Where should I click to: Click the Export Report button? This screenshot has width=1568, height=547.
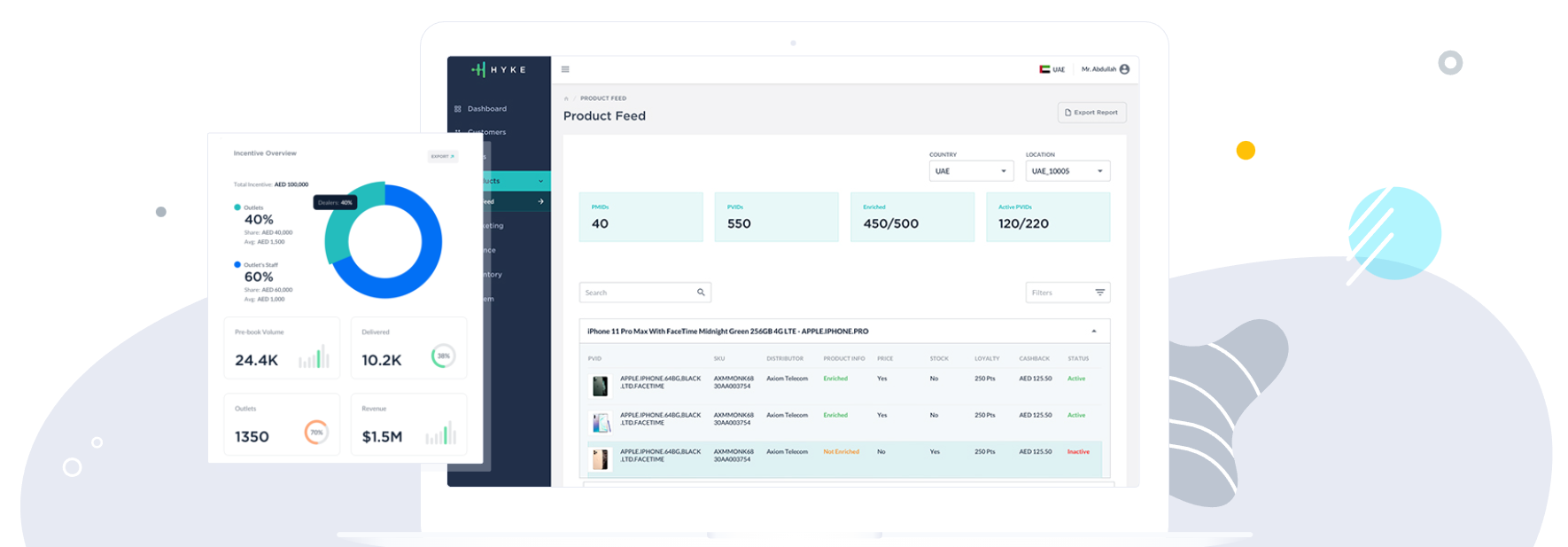pyautogui.click(x=1091, y=113)
